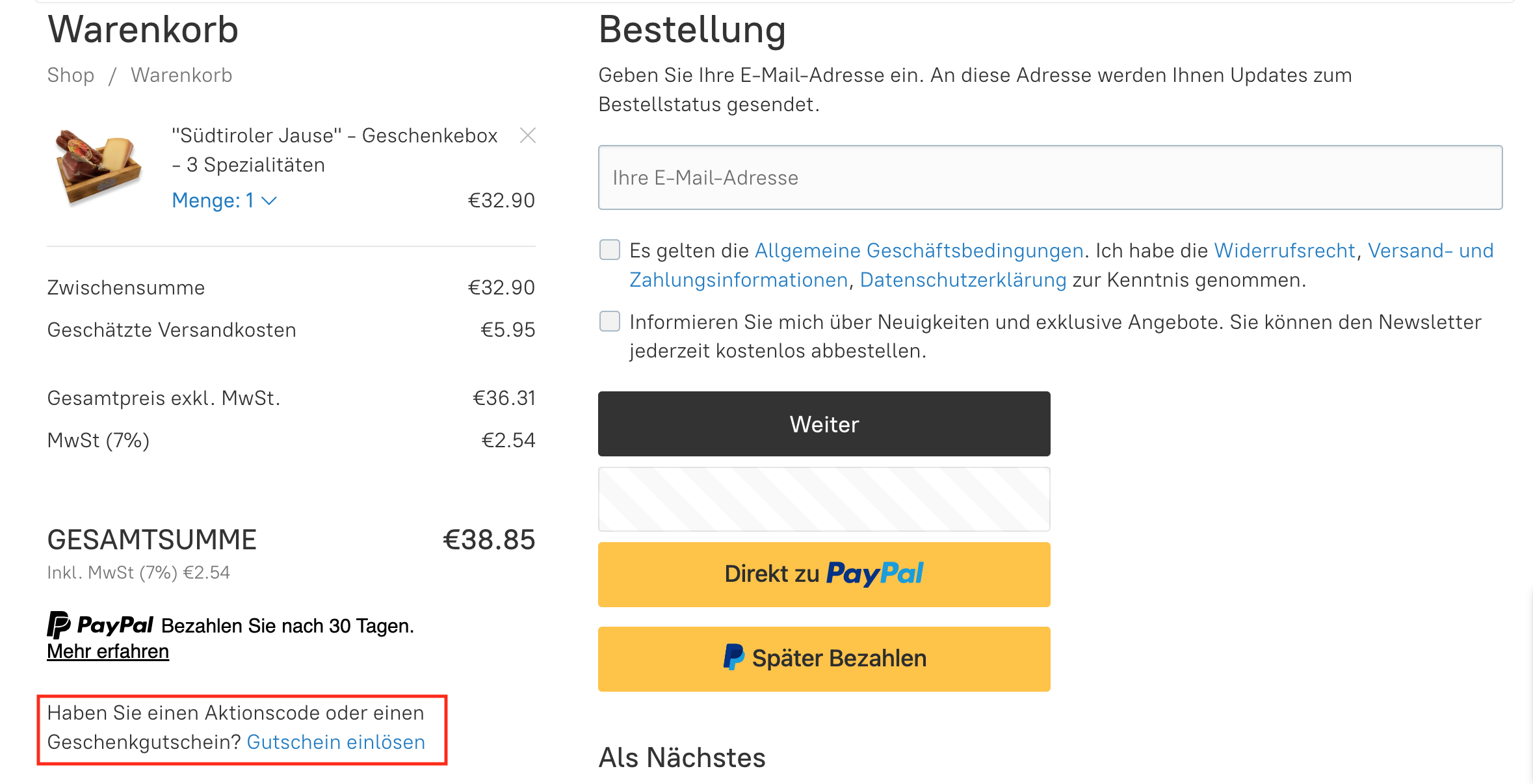
Task: Expand the quantity chevron next to Menge
Action: click(269, 202)
